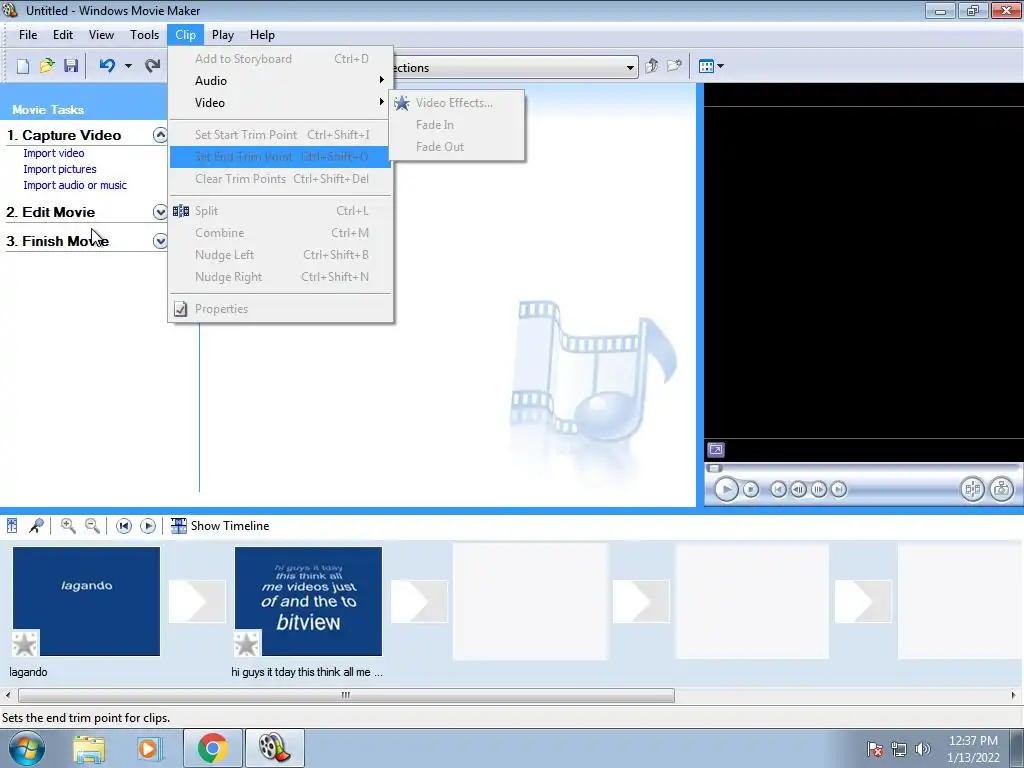Image resolution: width=1024 pixels, height=768 pixels.
Task: Open the collections combo box dropdown
Action: 630,67
